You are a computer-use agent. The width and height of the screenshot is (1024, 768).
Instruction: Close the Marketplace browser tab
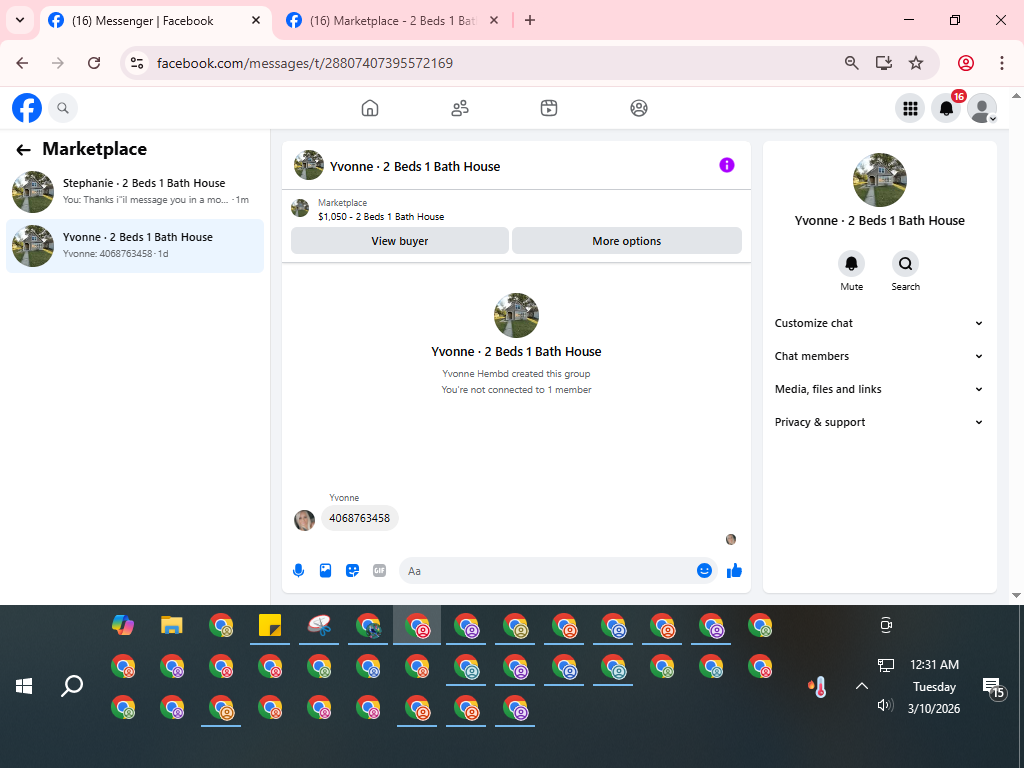494,21
